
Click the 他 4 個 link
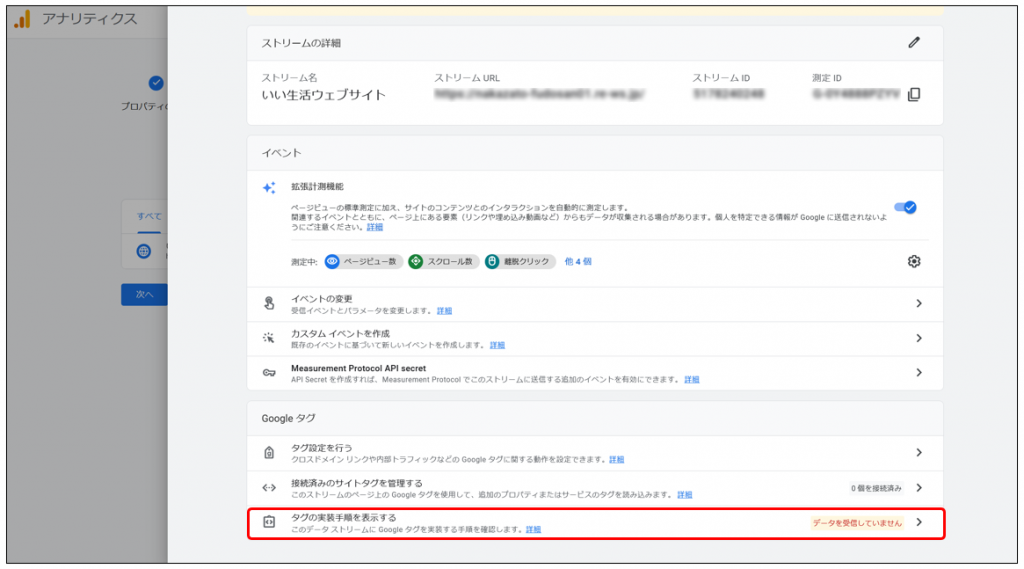[x=577, y=261]
